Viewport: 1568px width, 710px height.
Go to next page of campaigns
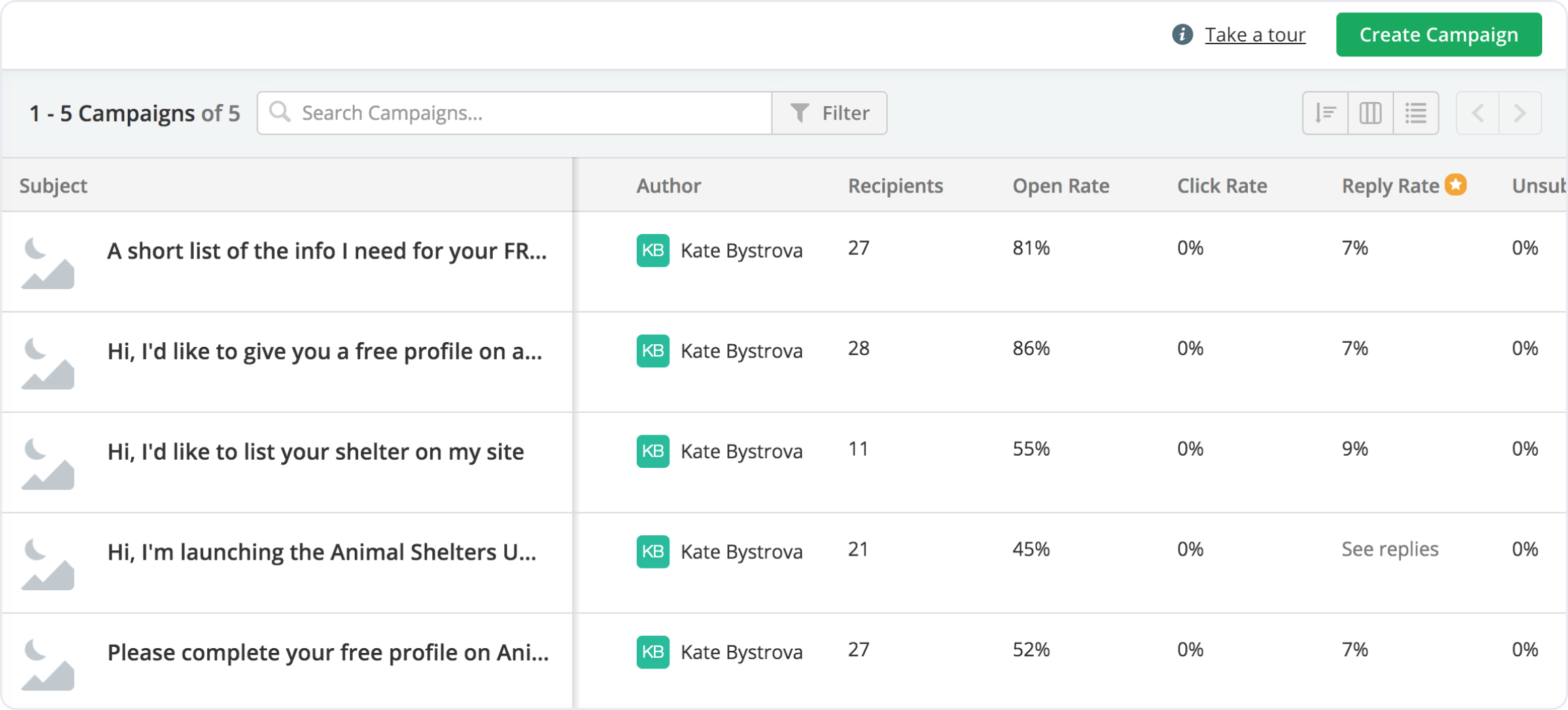[x=1520, y=113]
